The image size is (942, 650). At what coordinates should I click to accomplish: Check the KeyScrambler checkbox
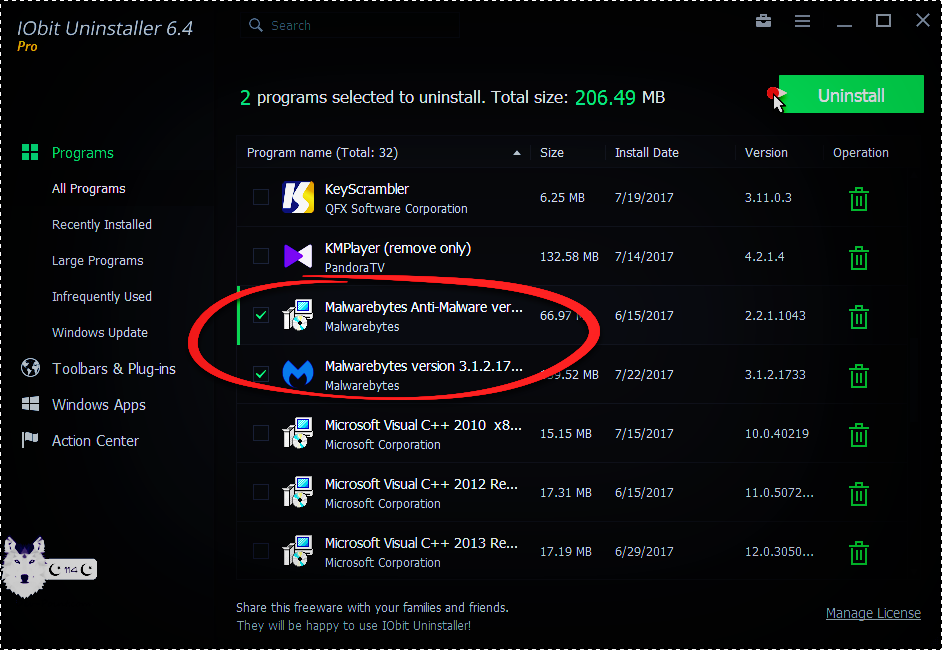tap(261, 198)
